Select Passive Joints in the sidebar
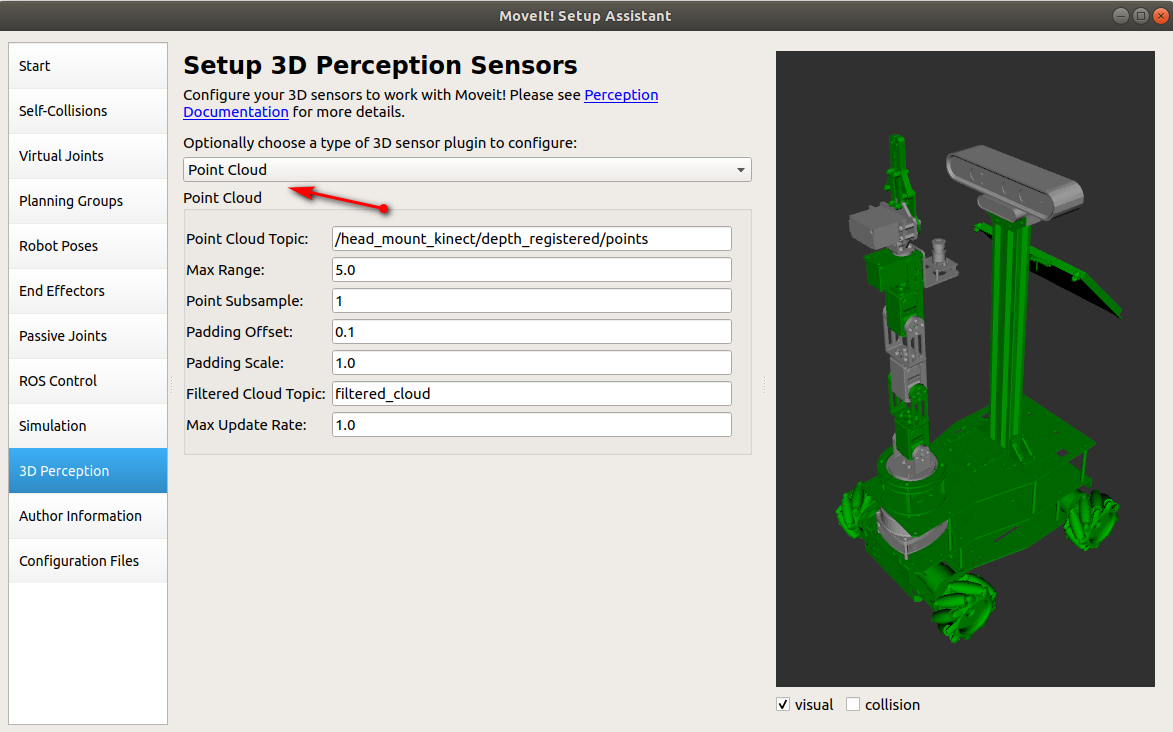Screen dimensions: 1173x732 pos(88,335)
